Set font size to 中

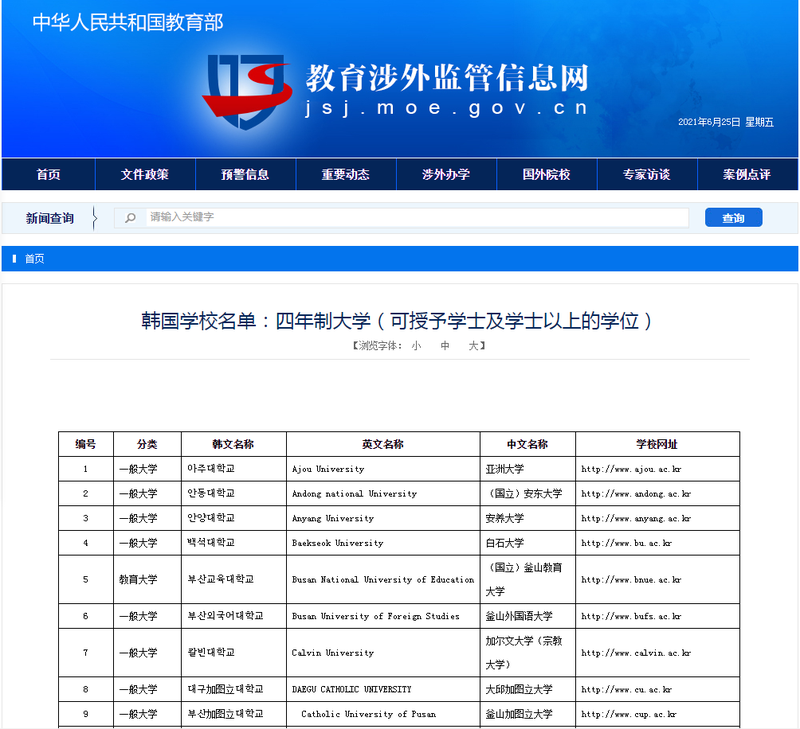(445, 346)
